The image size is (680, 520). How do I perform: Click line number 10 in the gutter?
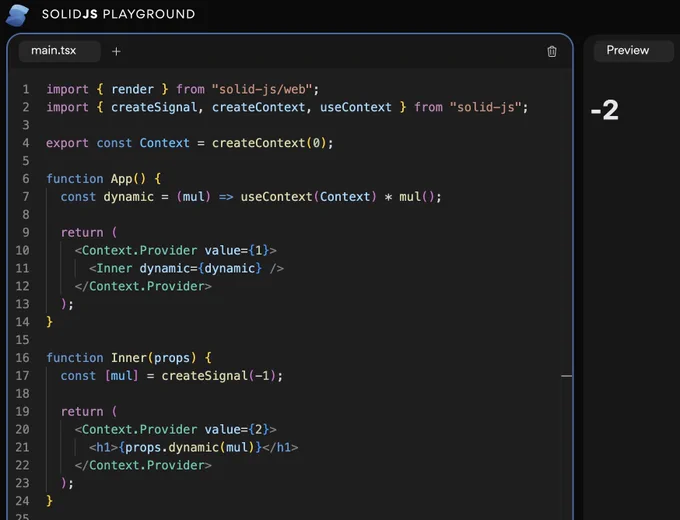[x=23, y=251]
